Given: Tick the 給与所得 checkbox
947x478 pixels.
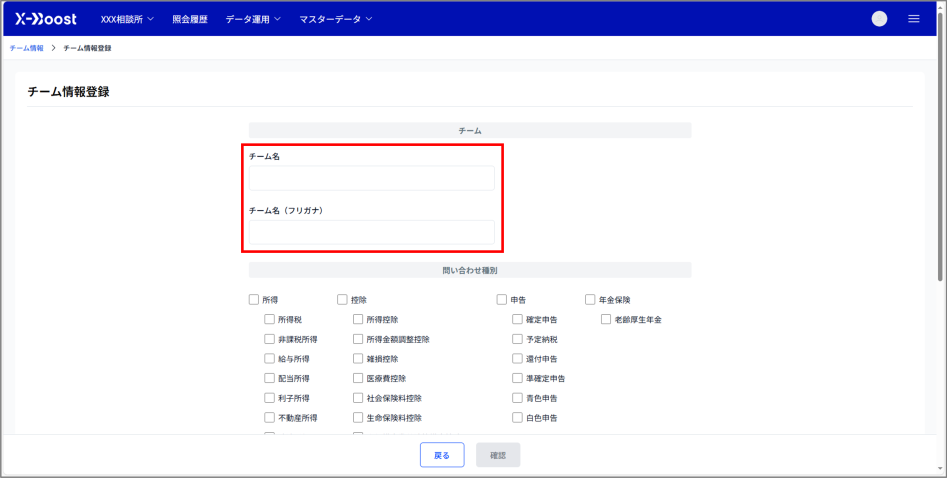Looking at the screenshot, I should (269, 359).
